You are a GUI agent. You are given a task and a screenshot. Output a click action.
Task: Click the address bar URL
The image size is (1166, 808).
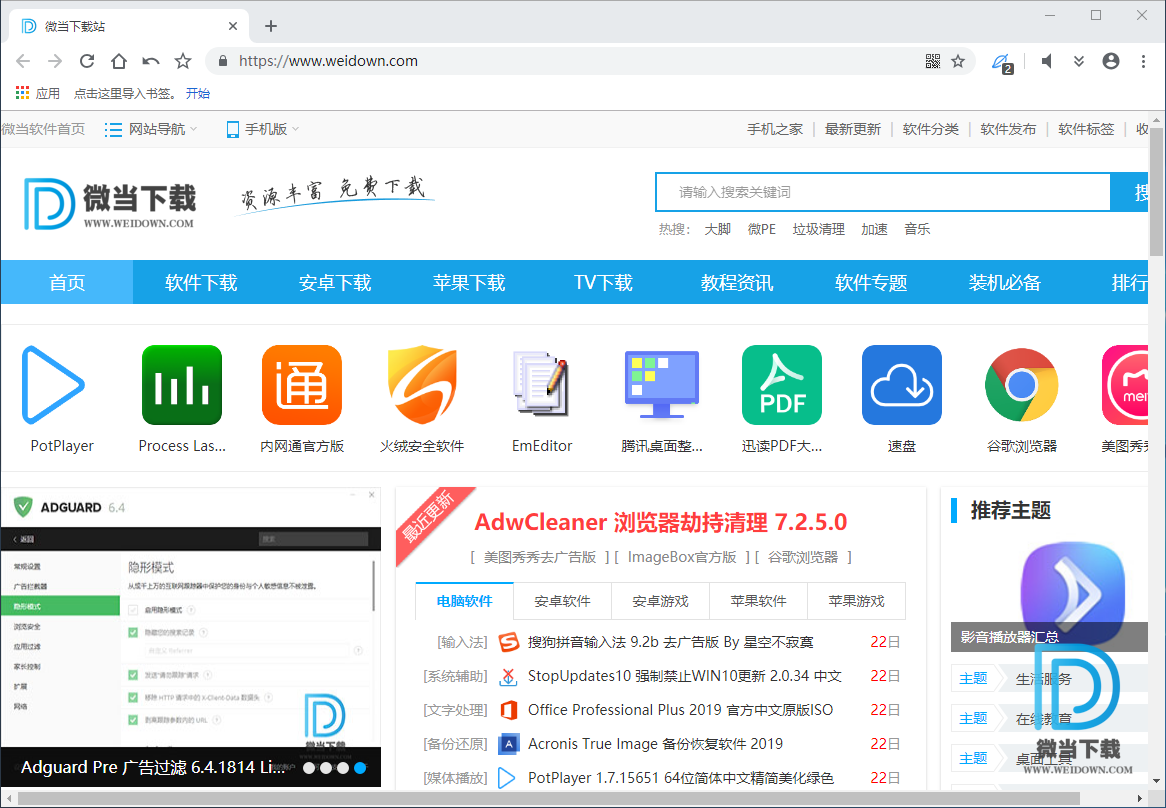click(x=328, y=61)
